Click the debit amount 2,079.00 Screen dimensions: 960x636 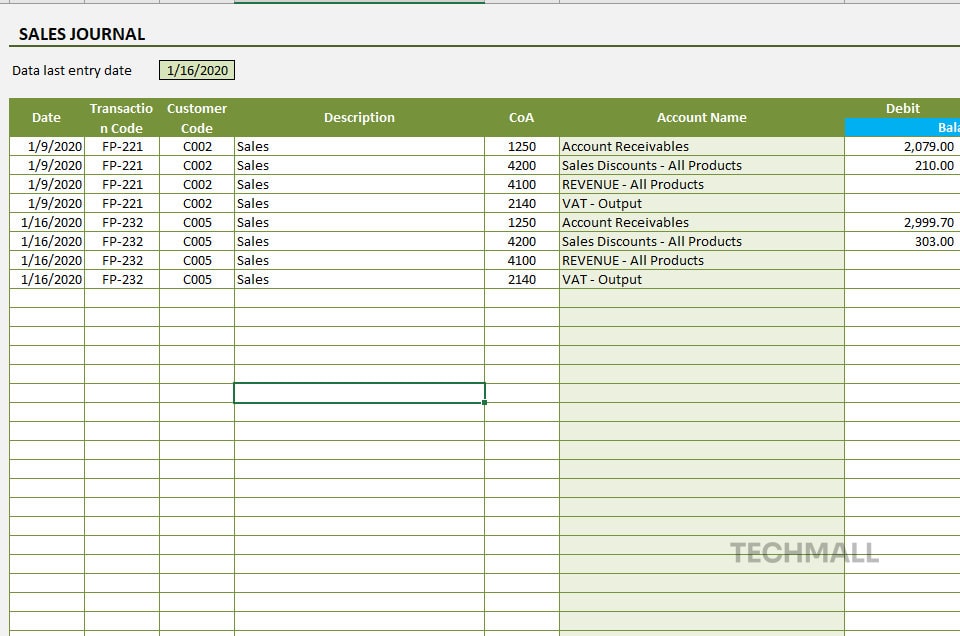(x=928, y=146)
